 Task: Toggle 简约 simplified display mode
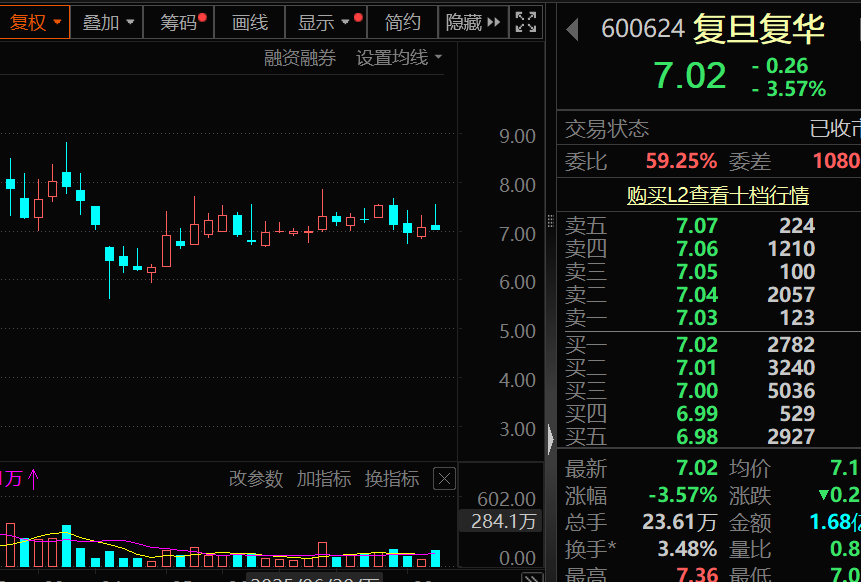click(402, 22)
